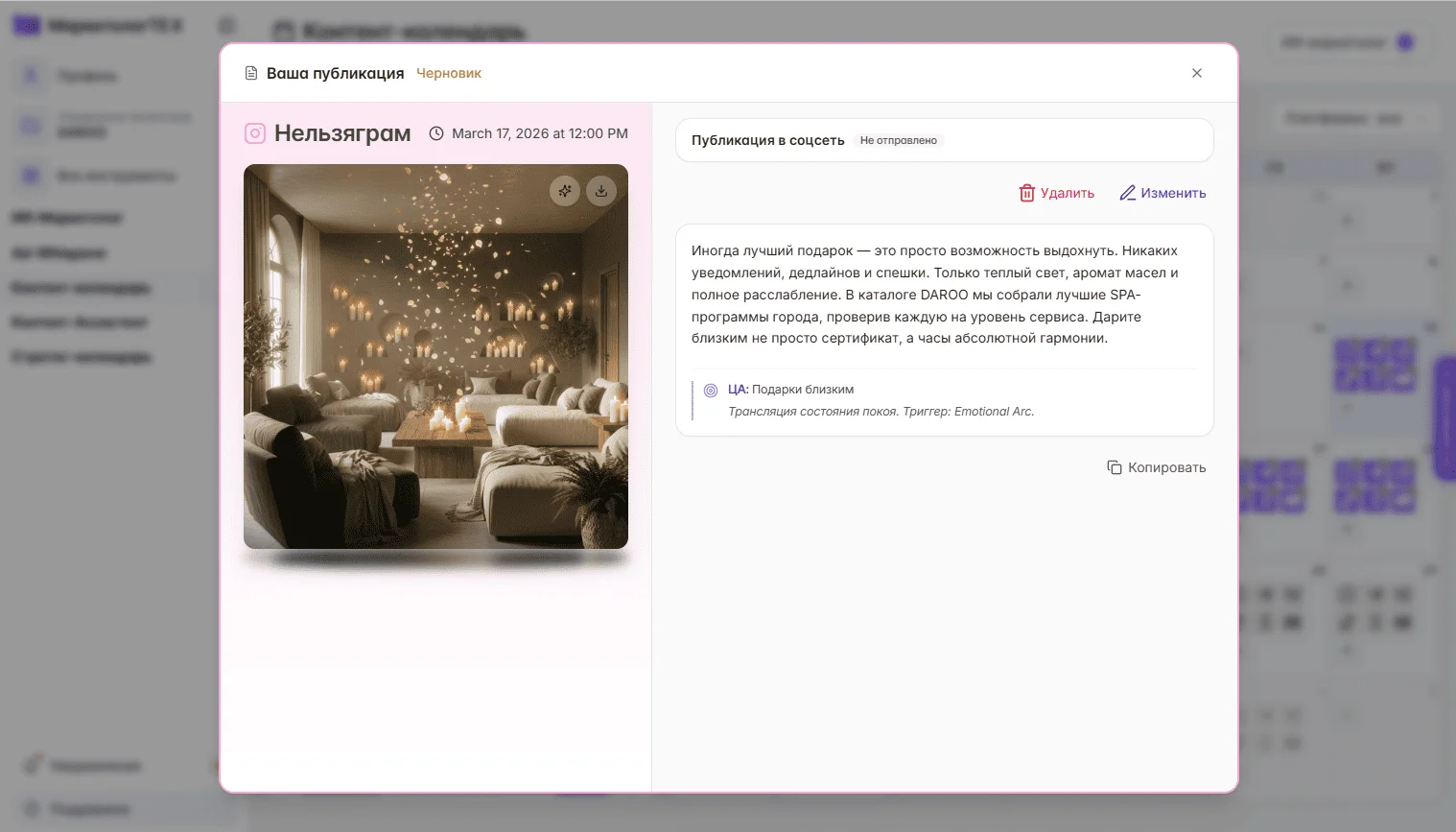Click the post caption text about DAROO
Image resolution: width=1456 pixels, height=832 pixels.
(x=934, y=295)
